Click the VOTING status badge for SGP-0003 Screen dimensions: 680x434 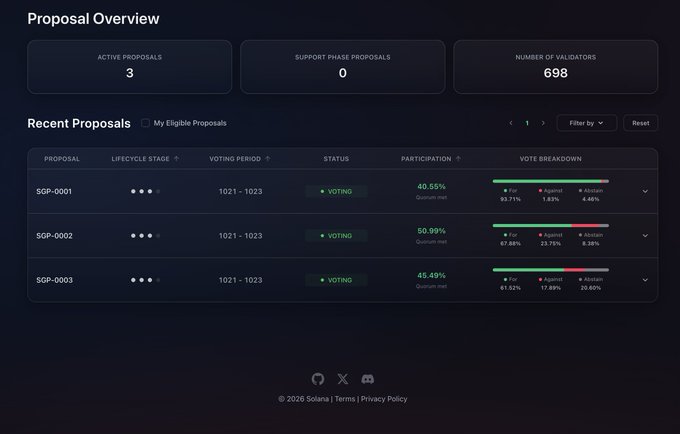point(336,280)
